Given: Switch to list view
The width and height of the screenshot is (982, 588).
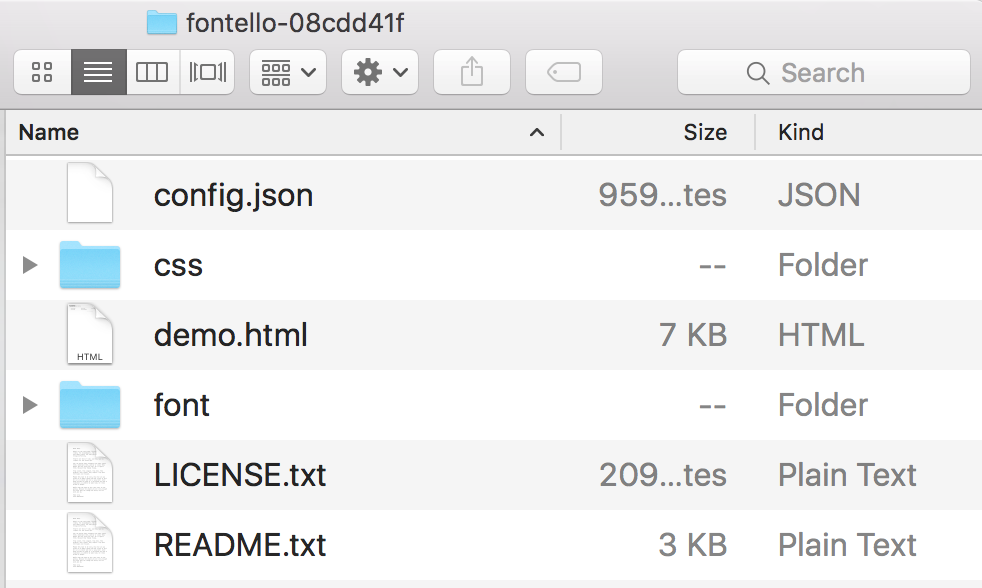Looking at the screenshot, I should pos(98,72).
